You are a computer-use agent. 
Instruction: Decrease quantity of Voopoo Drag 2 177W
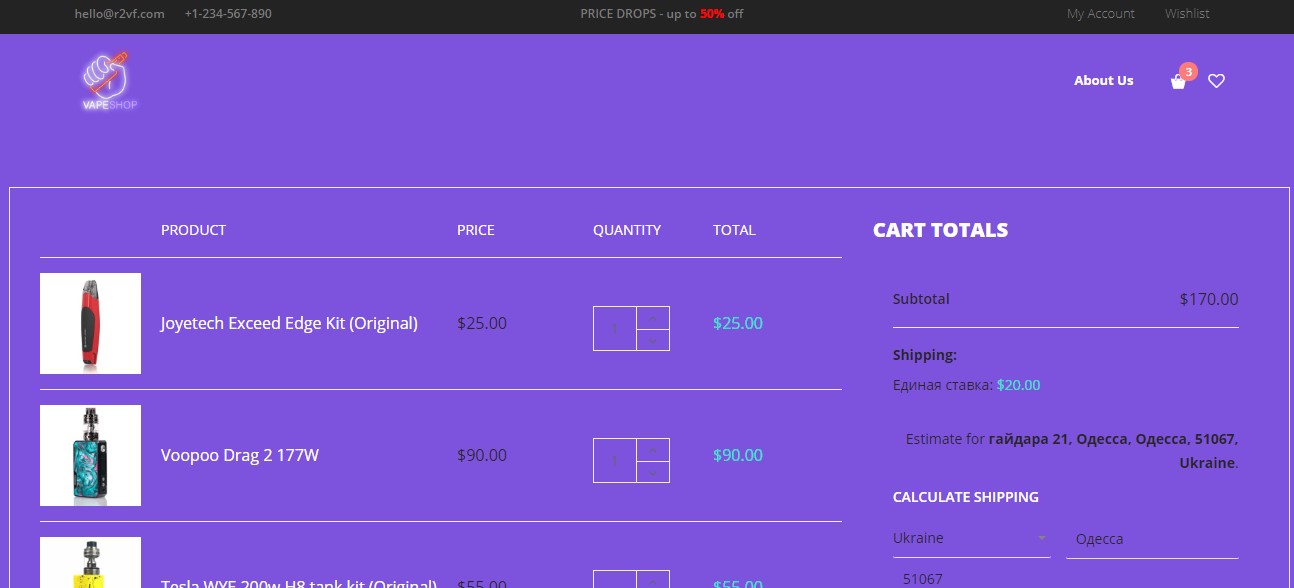(653, 472)
